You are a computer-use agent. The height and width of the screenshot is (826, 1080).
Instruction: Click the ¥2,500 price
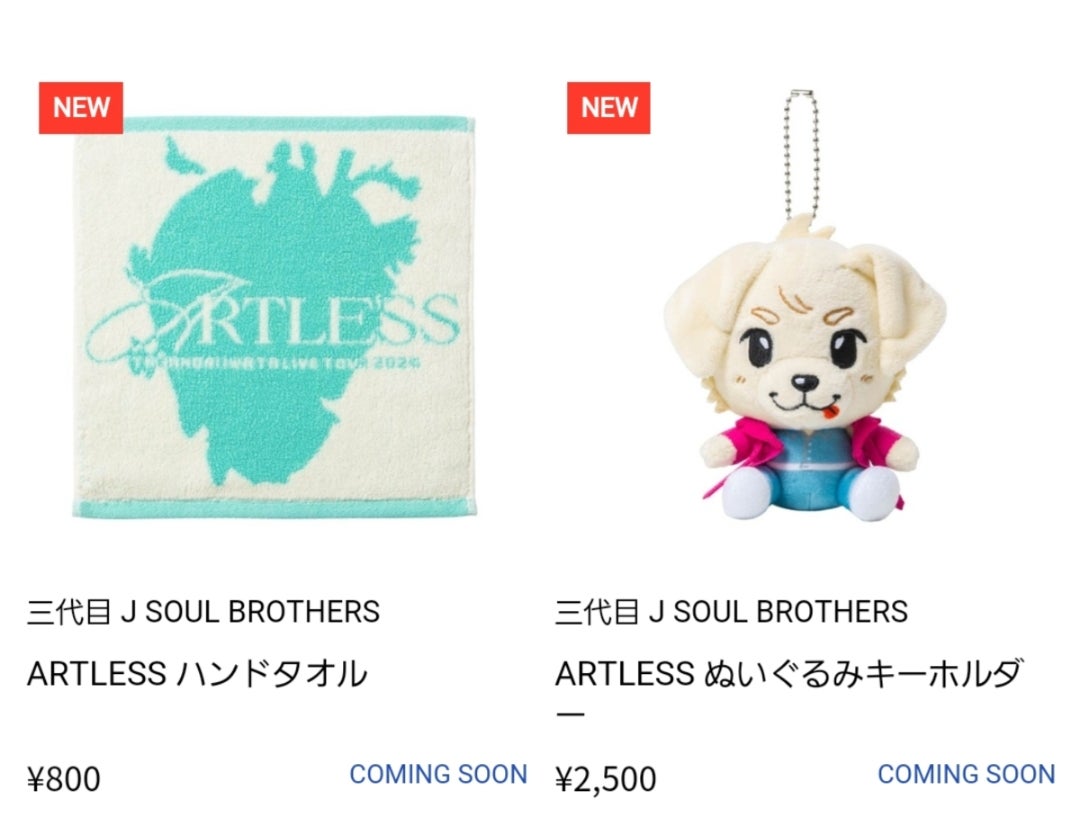(605, 779)
